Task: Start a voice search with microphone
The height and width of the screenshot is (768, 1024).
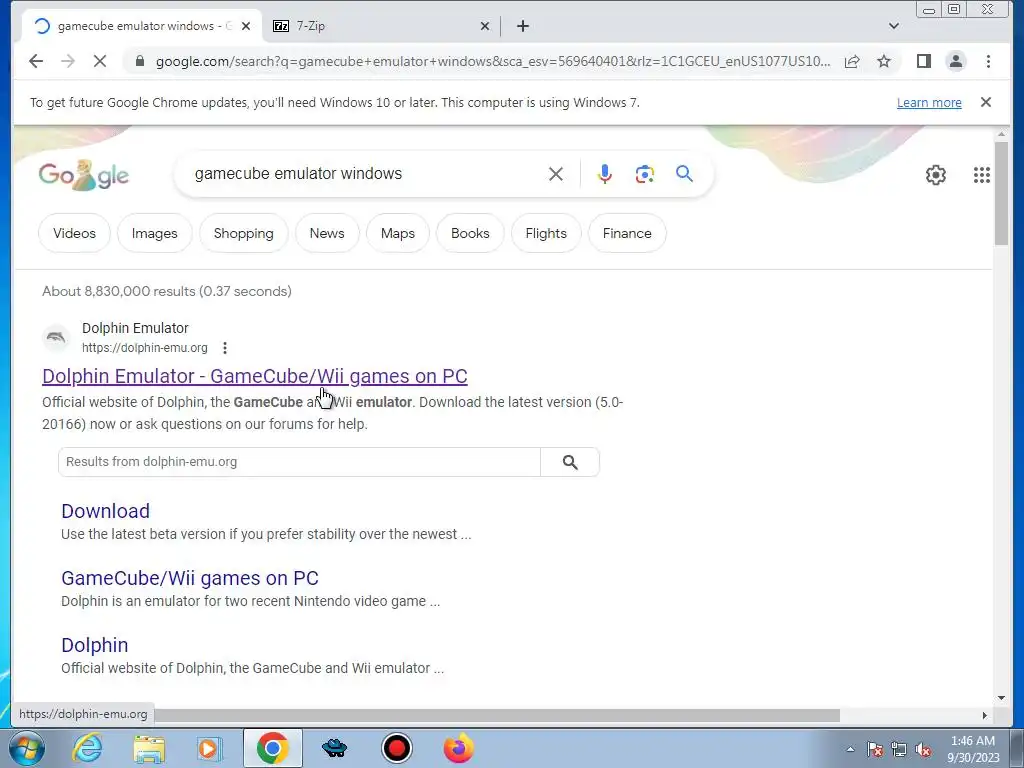Action: (605, 174)
